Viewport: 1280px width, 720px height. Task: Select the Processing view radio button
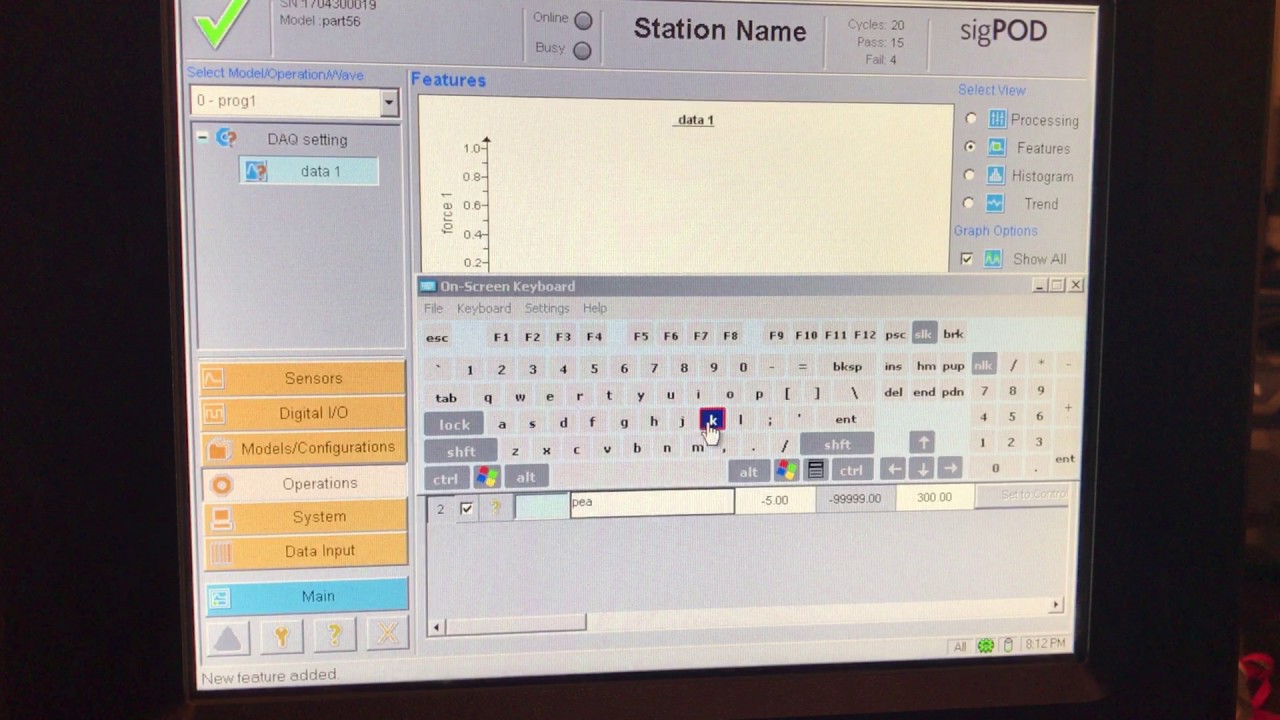pyautogui.click(x=970, y=119)
